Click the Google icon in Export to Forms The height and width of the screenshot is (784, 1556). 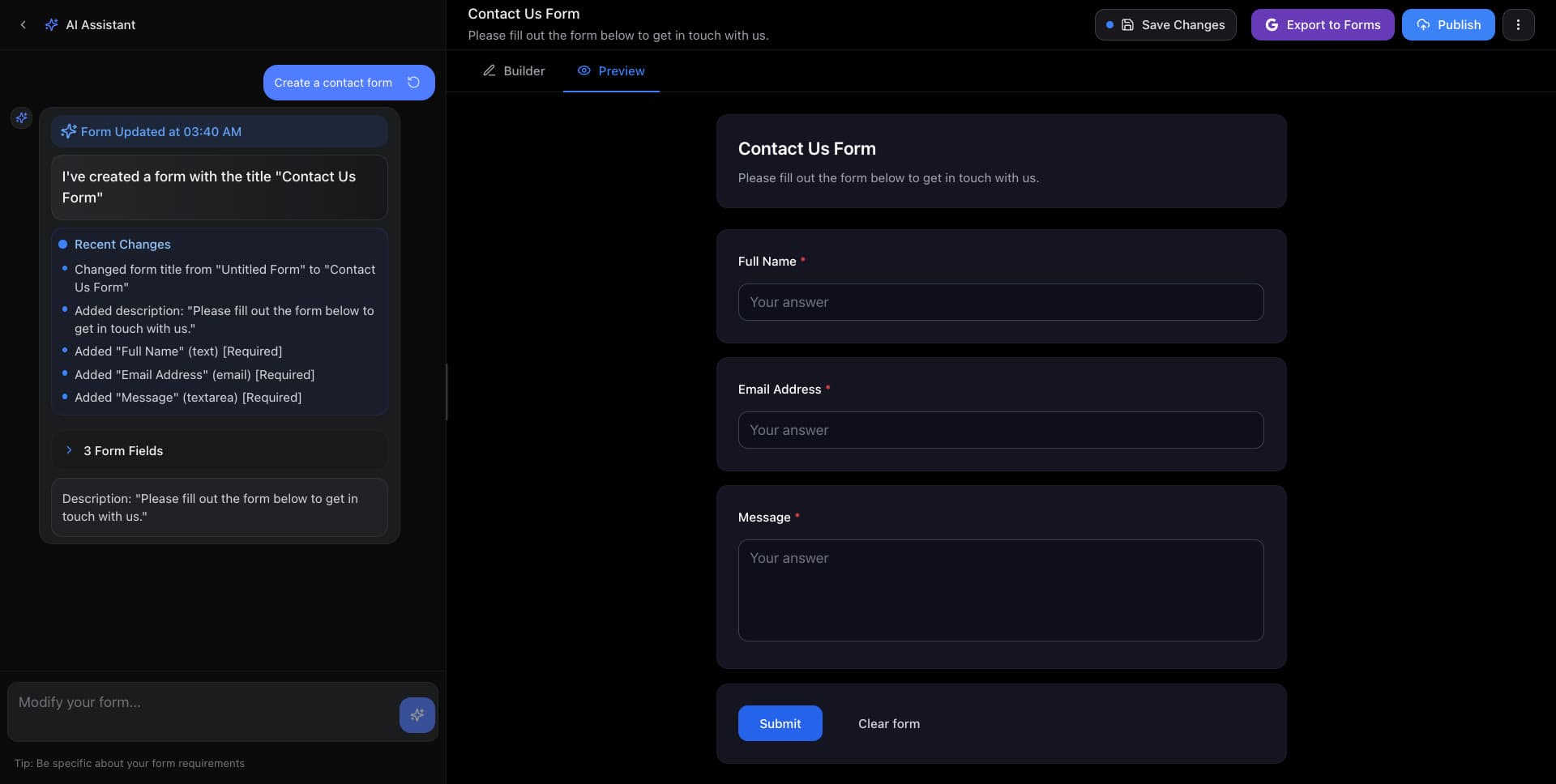click(1272, 25)
